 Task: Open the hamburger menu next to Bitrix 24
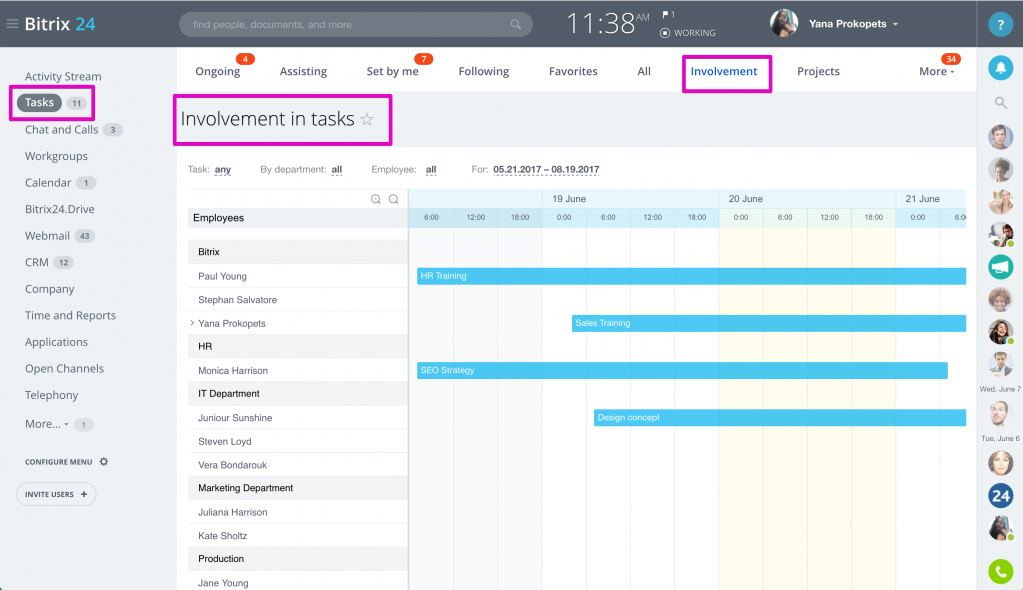[x=12, y=24]
